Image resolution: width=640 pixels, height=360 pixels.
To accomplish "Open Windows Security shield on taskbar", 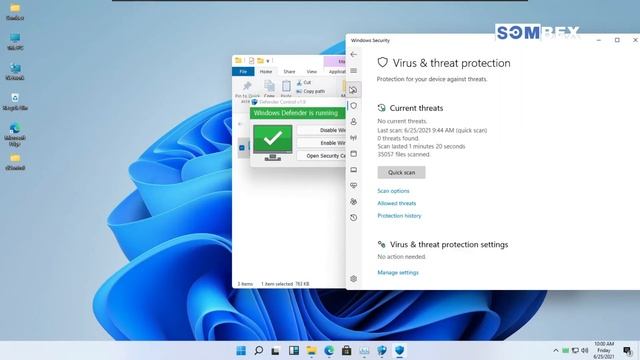I will pos(400,350).
